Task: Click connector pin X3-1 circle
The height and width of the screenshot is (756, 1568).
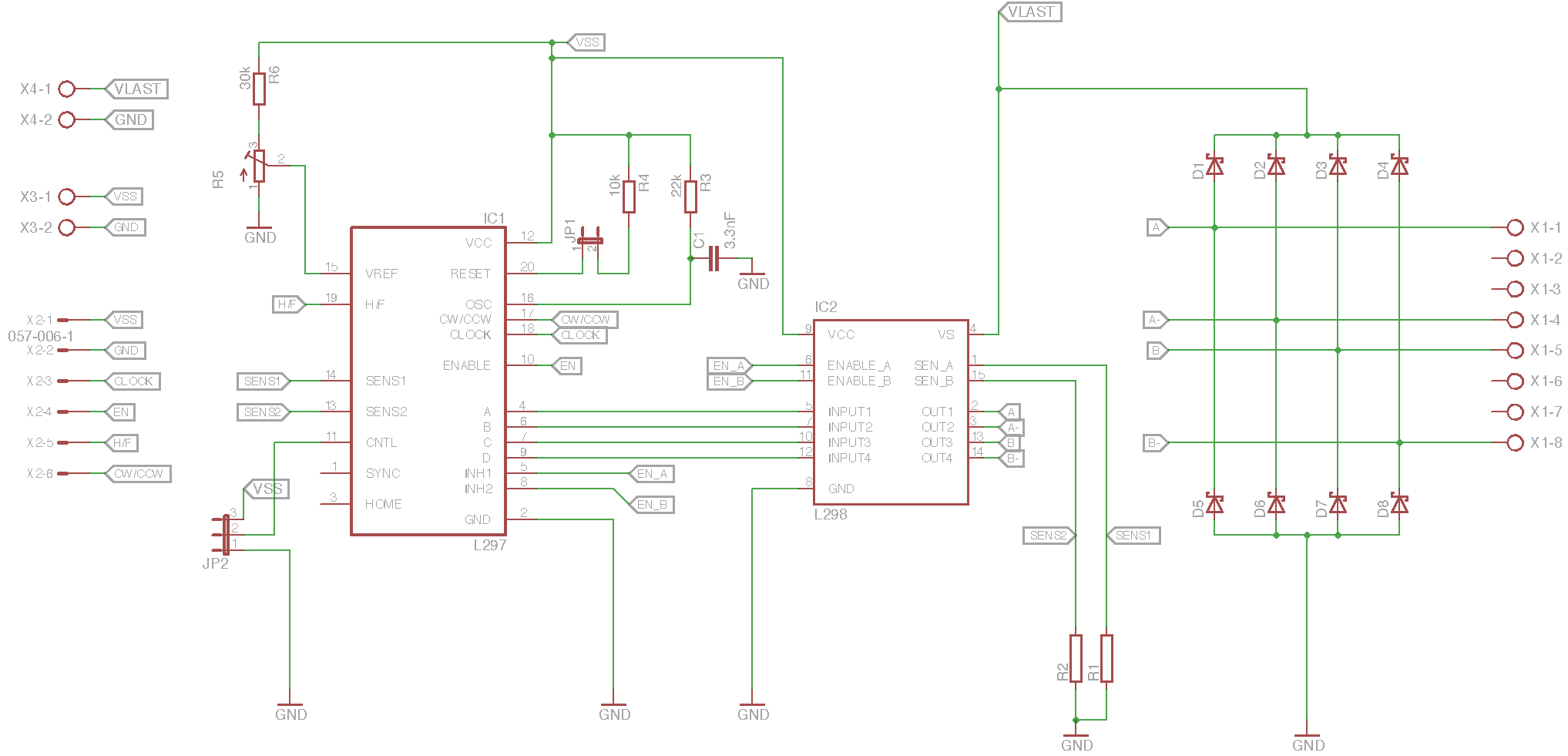Action: pos(67,197)
